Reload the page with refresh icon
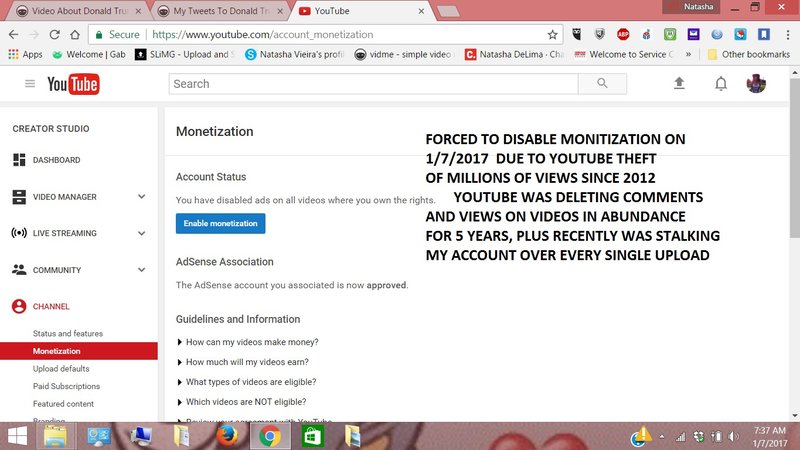This screenshot has width=800, height=450. pos(55,34)
